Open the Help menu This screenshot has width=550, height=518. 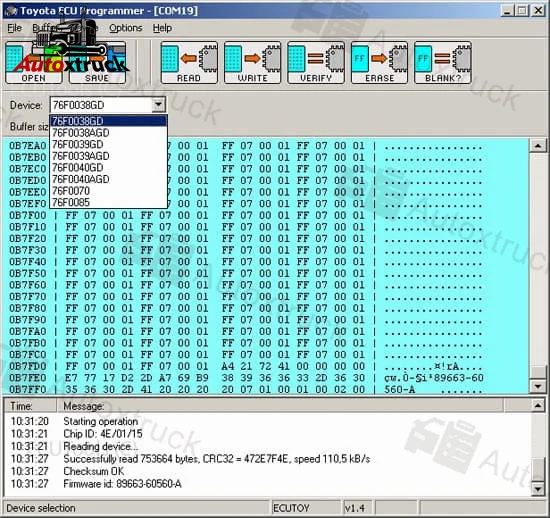162,28
